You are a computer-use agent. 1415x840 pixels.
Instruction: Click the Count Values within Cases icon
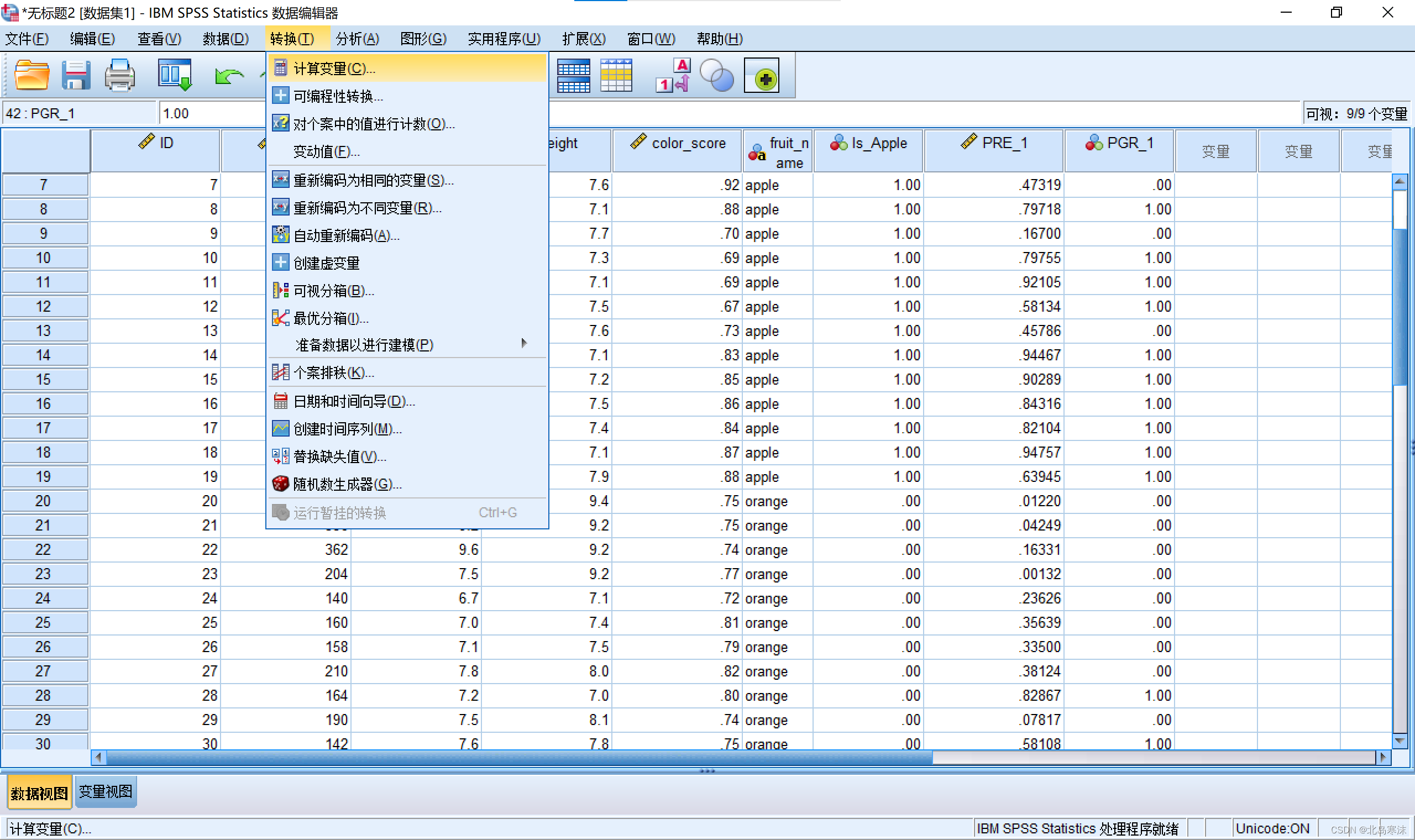pyautogui.click(x=280, y=123)
